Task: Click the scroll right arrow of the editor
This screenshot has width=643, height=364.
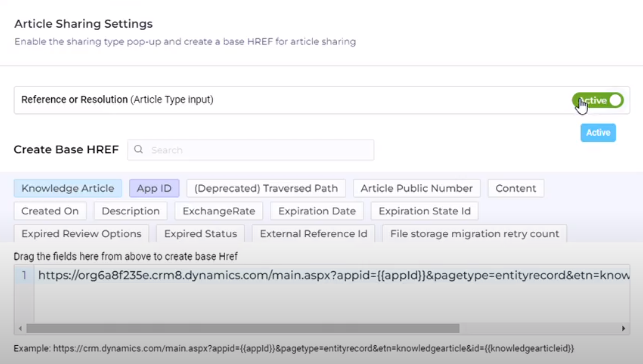Action: (623, 328)
